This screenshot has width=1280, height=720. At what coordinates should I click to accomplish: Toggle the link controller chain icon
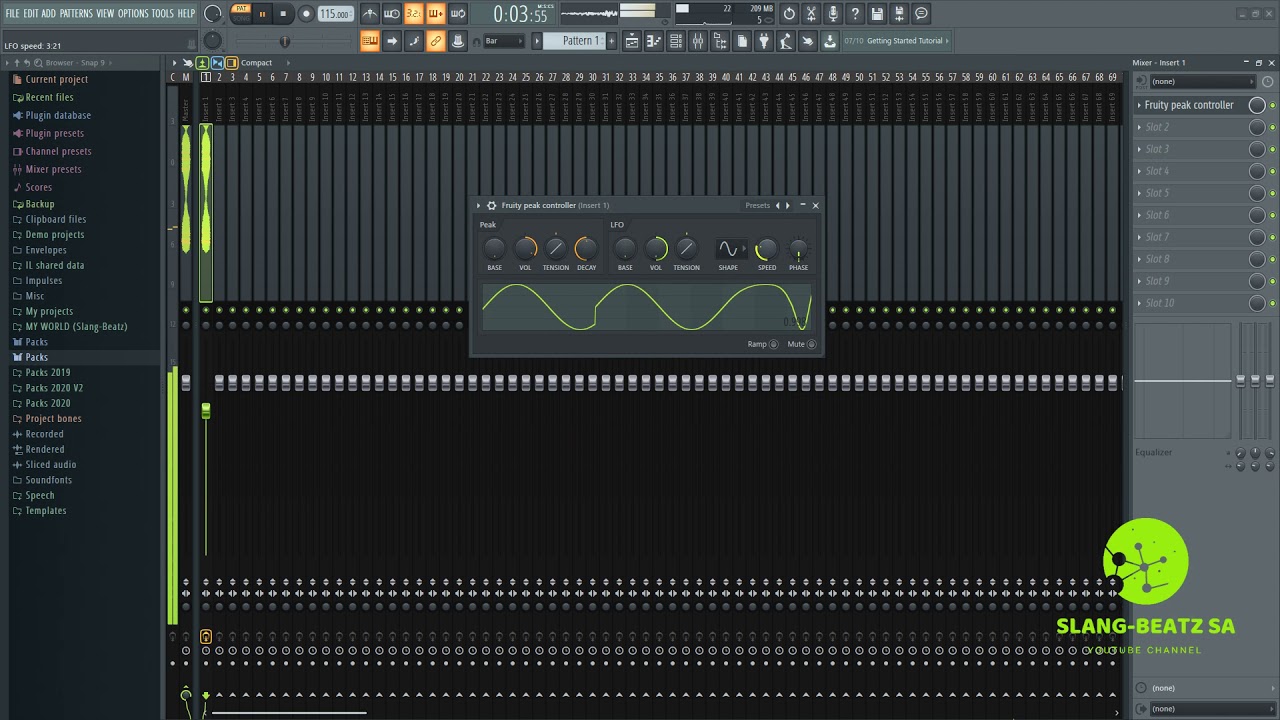click(x=435, y=41)
